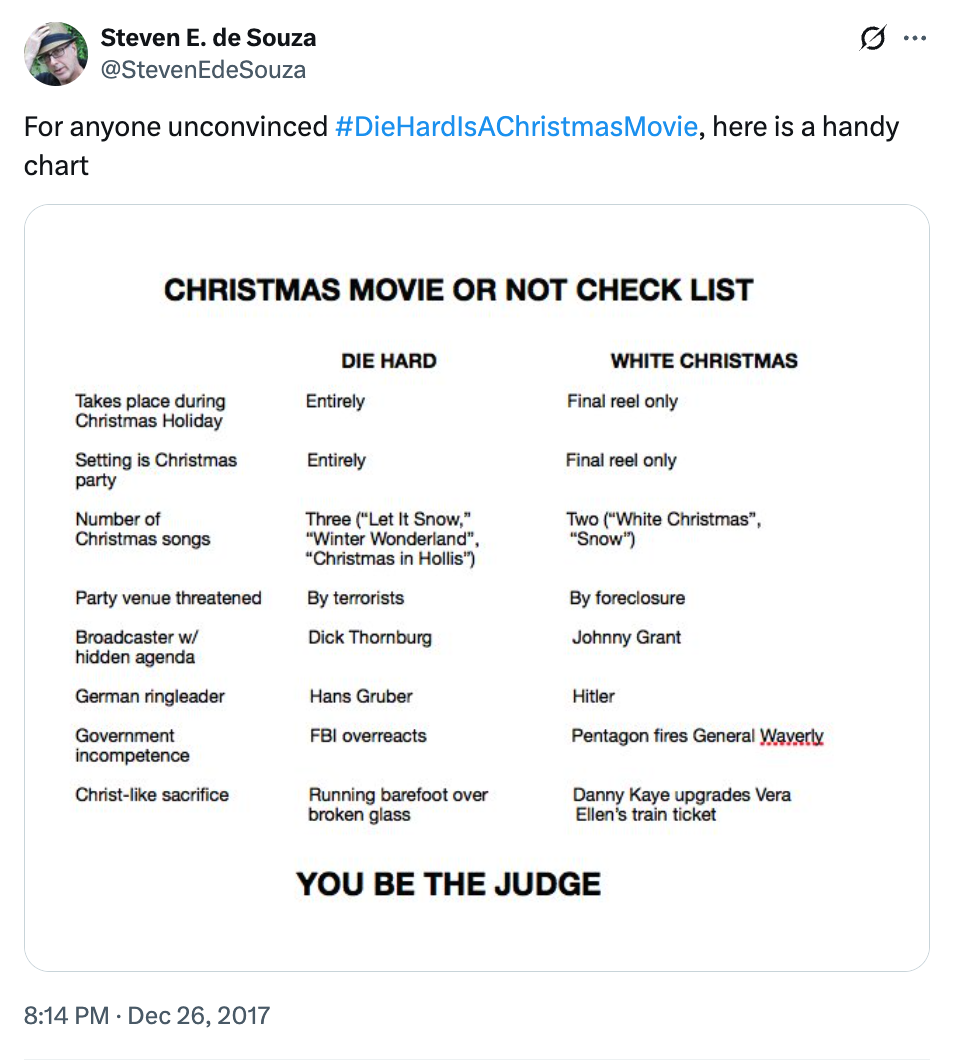Click the "DIE HARD" column header in chart
The height and width of the screenshot is (1060, 956).
389,361
